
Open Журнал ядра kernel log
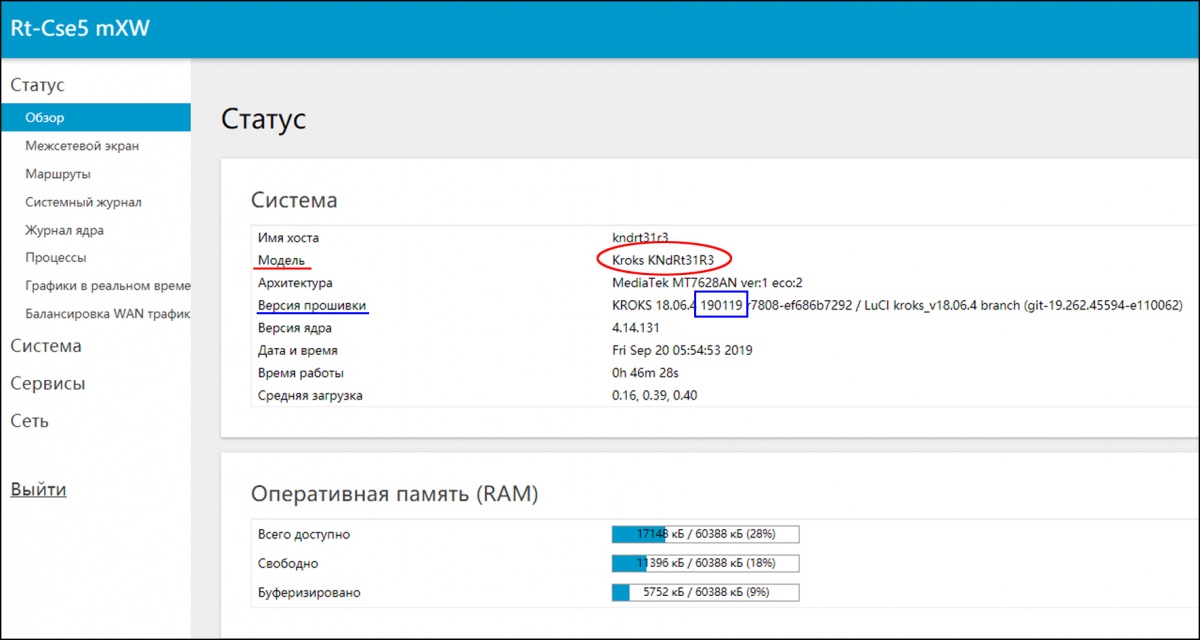(64, 230)
